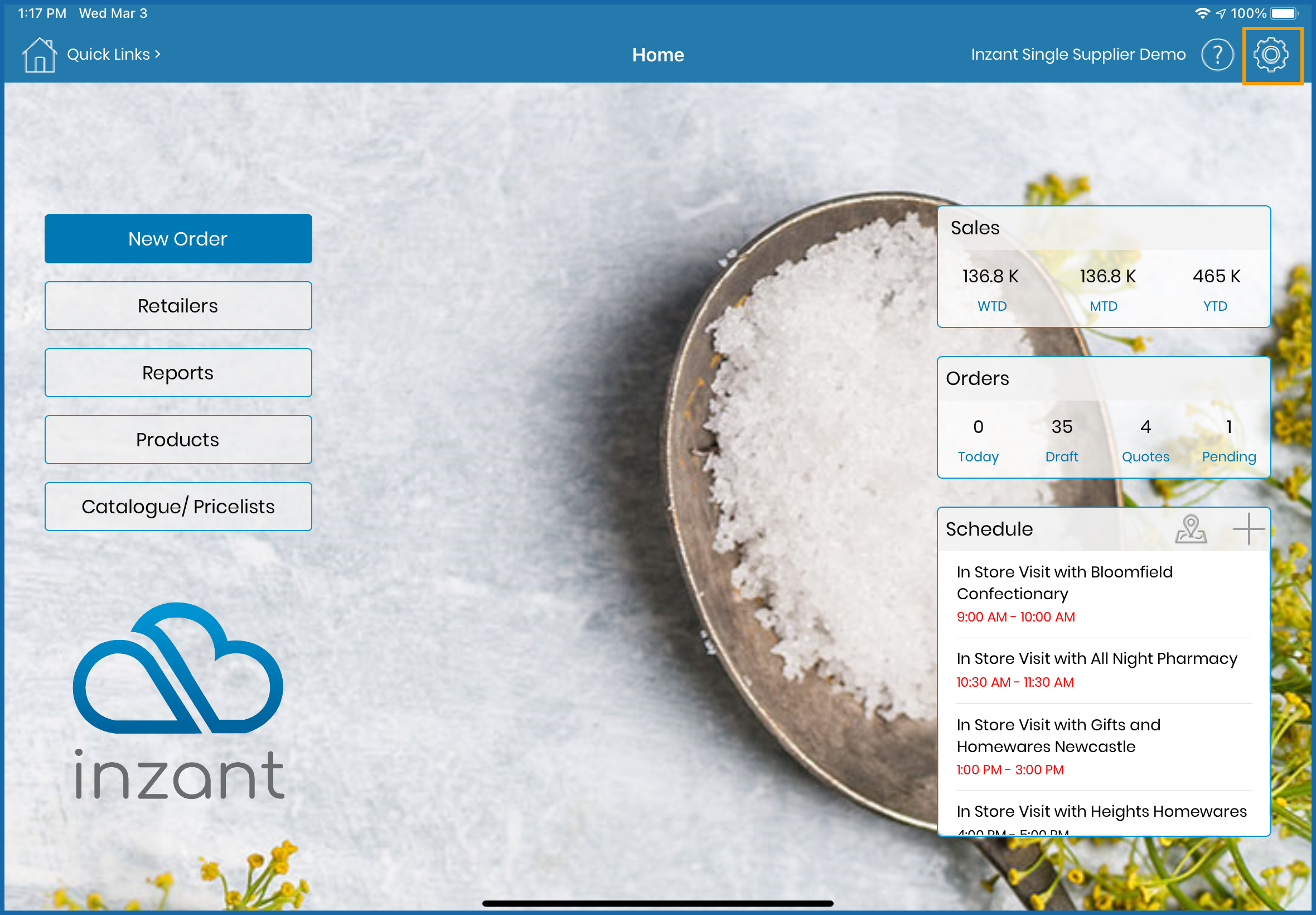Open All Night Pharmacy visit entry
1316x915 pixels.
pyautogui.click(x=1096, y=669)
